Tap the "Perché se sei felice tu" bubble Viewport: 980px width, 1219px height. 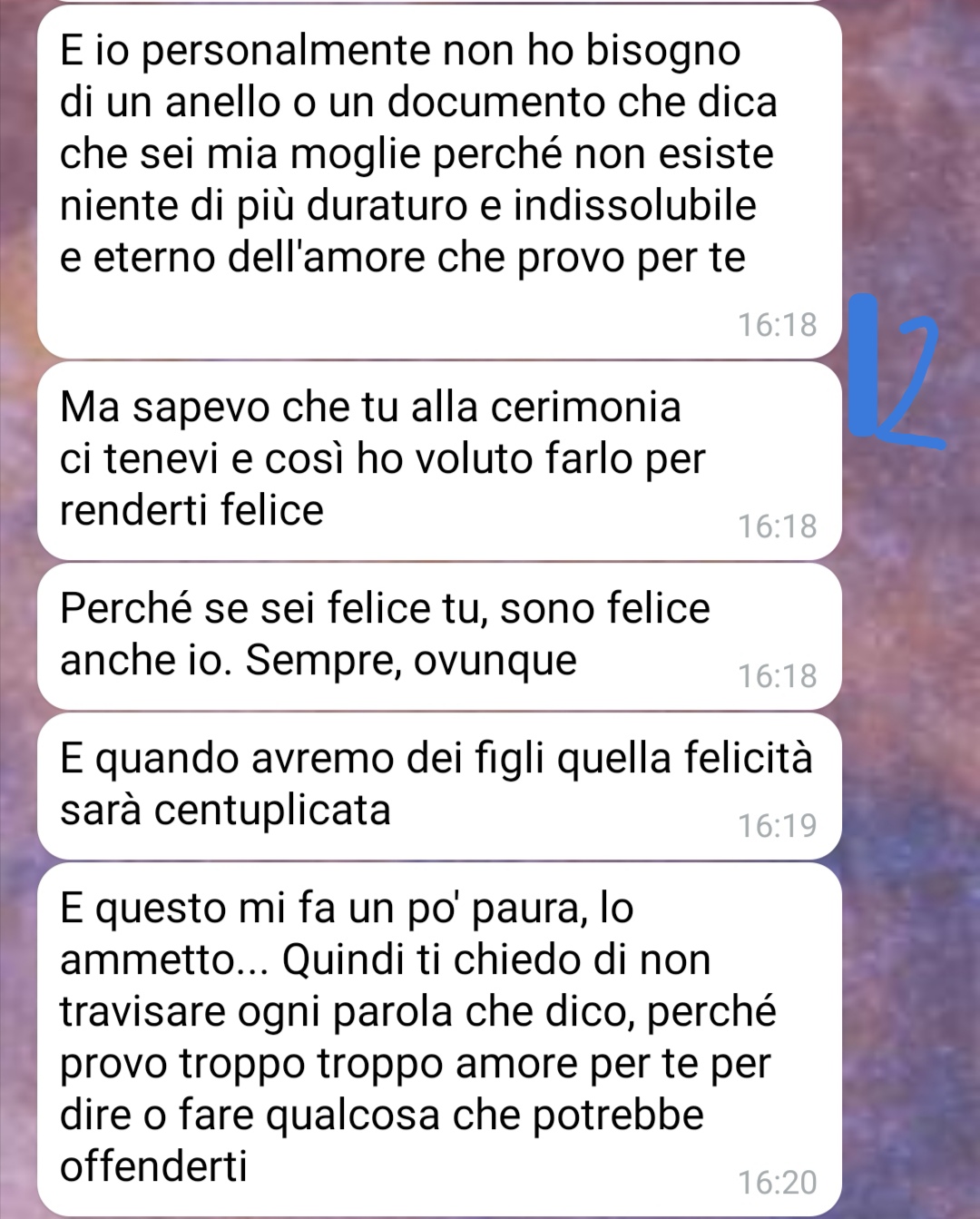(439, 636)
